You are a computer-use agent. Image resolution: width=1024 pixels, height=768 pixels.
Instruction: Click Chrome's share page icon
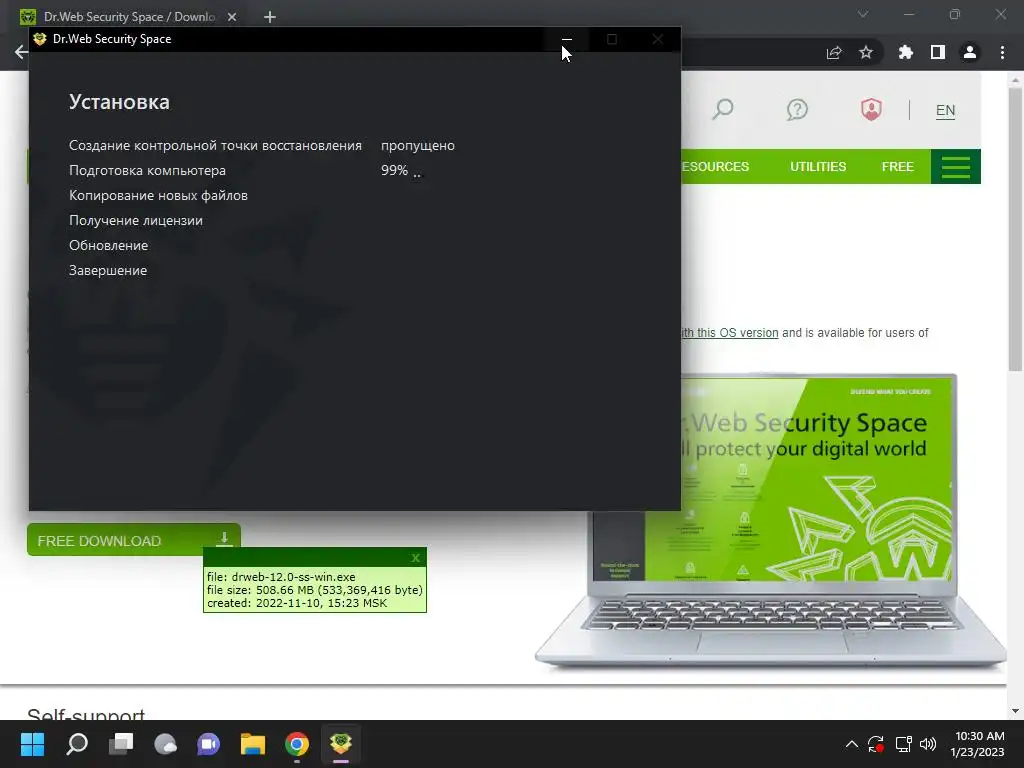[834, 52]
